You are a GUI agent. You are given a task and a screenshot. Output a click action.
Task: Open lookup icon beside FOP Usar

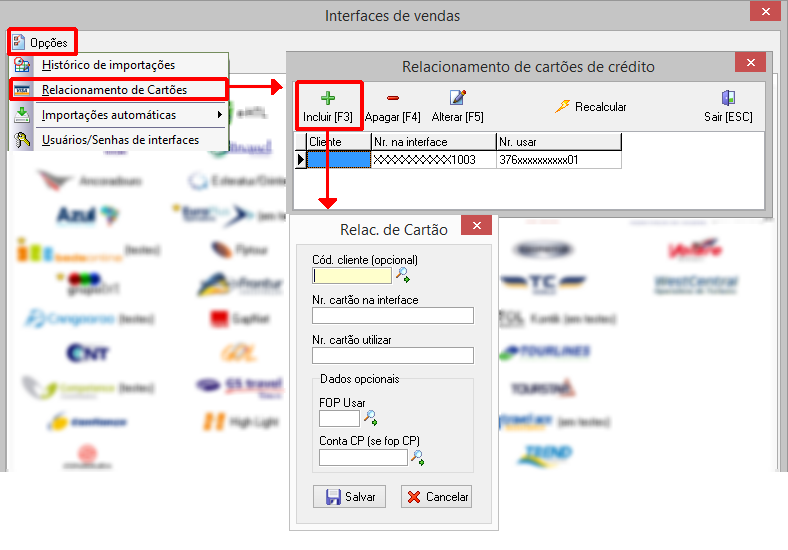[x=371, y=418]
